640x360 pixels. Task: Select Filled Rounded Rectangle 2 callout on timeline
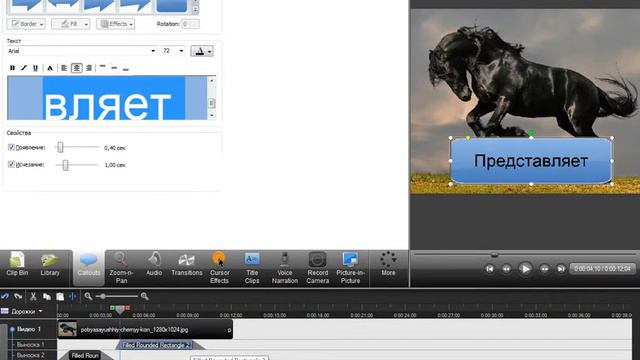click(x=156, y=345)
